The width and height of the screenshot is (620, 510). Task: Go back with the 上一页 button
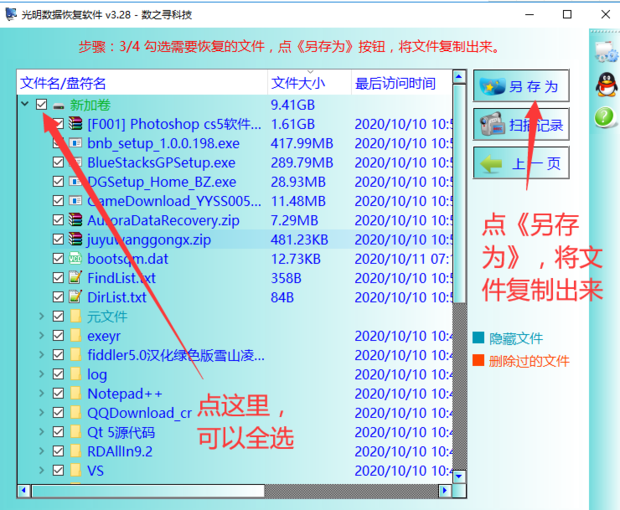[521, 163]
